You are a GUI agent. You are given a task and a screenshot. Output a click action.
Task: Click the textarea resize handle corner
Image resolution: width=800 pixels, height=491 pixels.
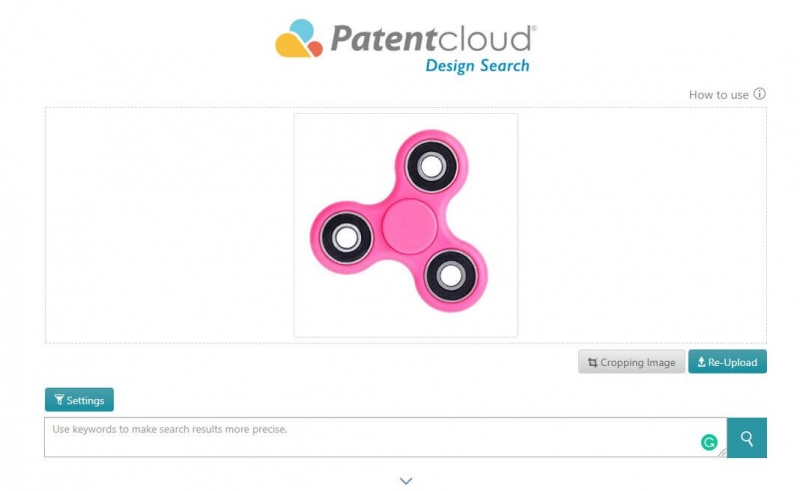coord(722,452)
